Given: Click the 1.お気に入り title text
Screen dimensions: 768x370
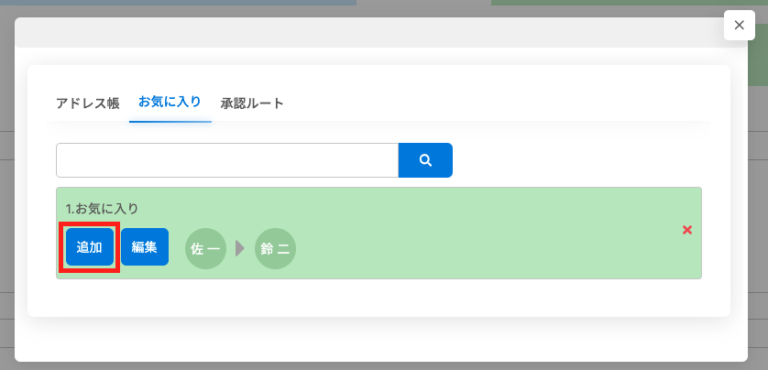Looking at the screenshot, I should coord(102,209).
